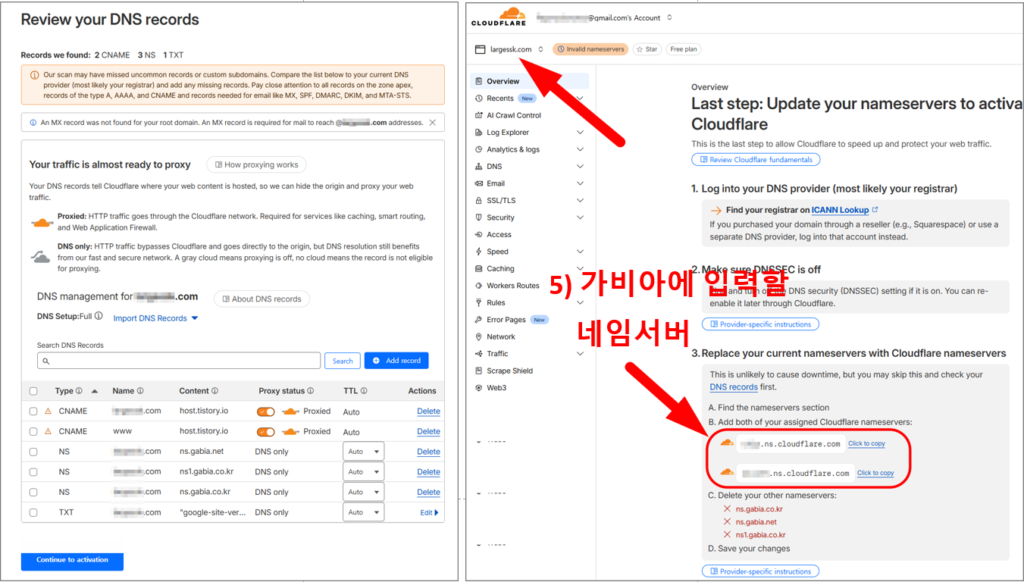Select Workers Routes in the sidebar
The width and height of the screenshot is (1024, 582).
(x=512, y=285)
